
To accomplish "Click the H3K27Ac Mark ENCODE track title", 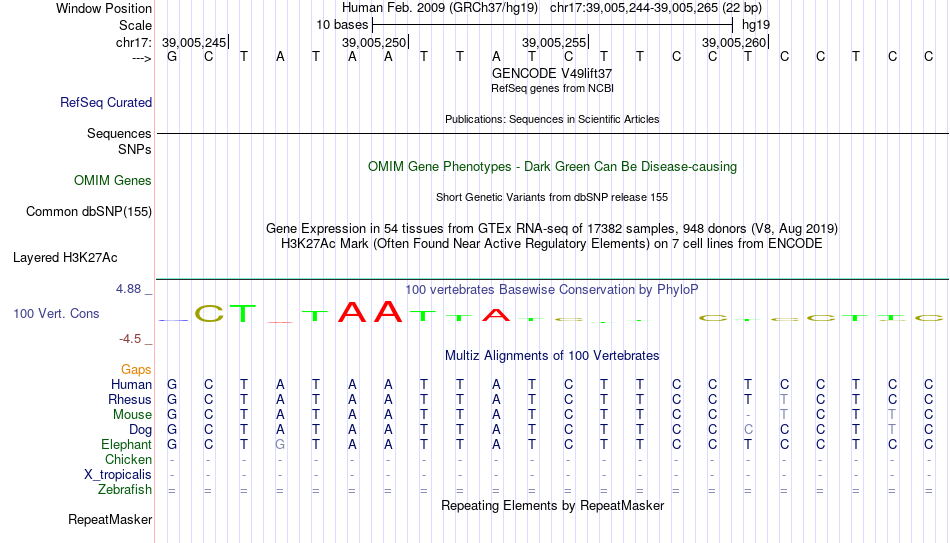I will pyautogui.click(x=552, y=244).
